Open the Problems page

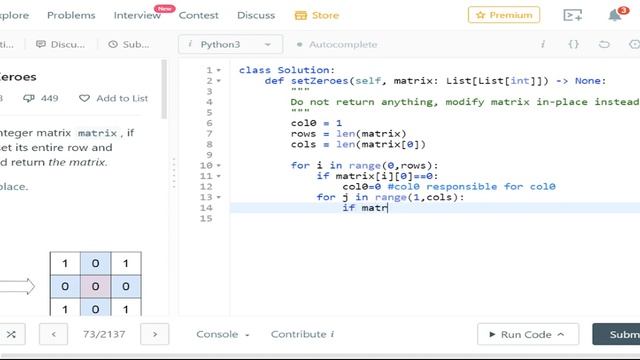coord(71,16)
